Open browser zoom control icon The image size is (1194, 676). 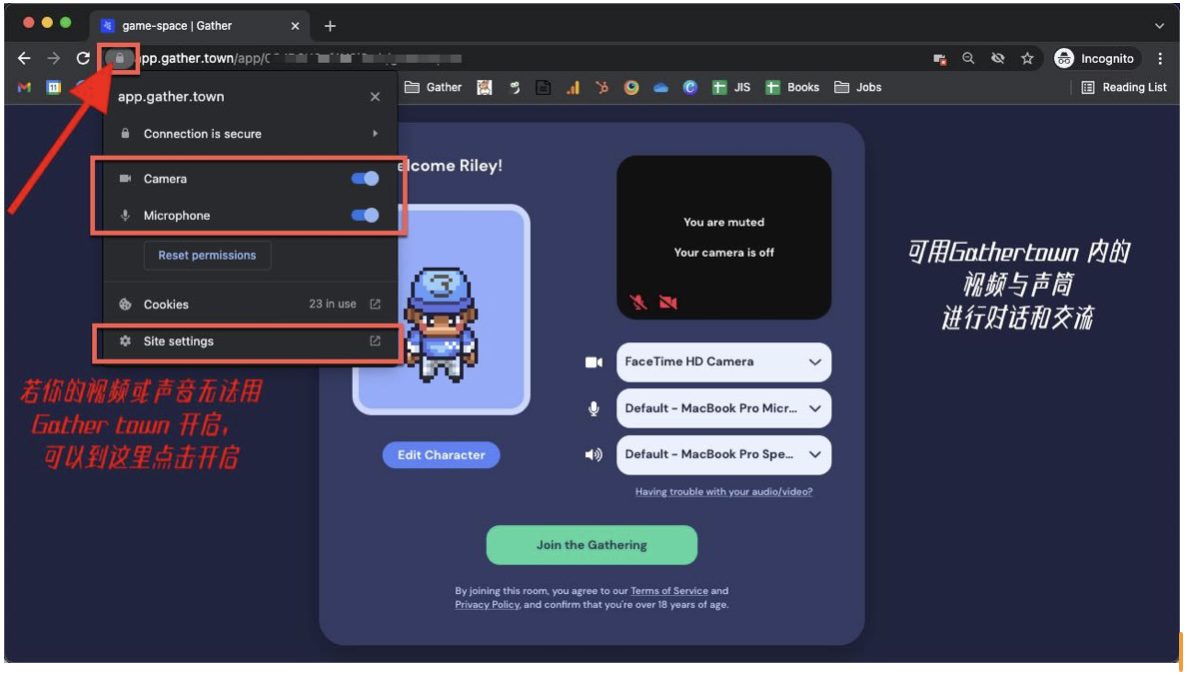(968, 58)
